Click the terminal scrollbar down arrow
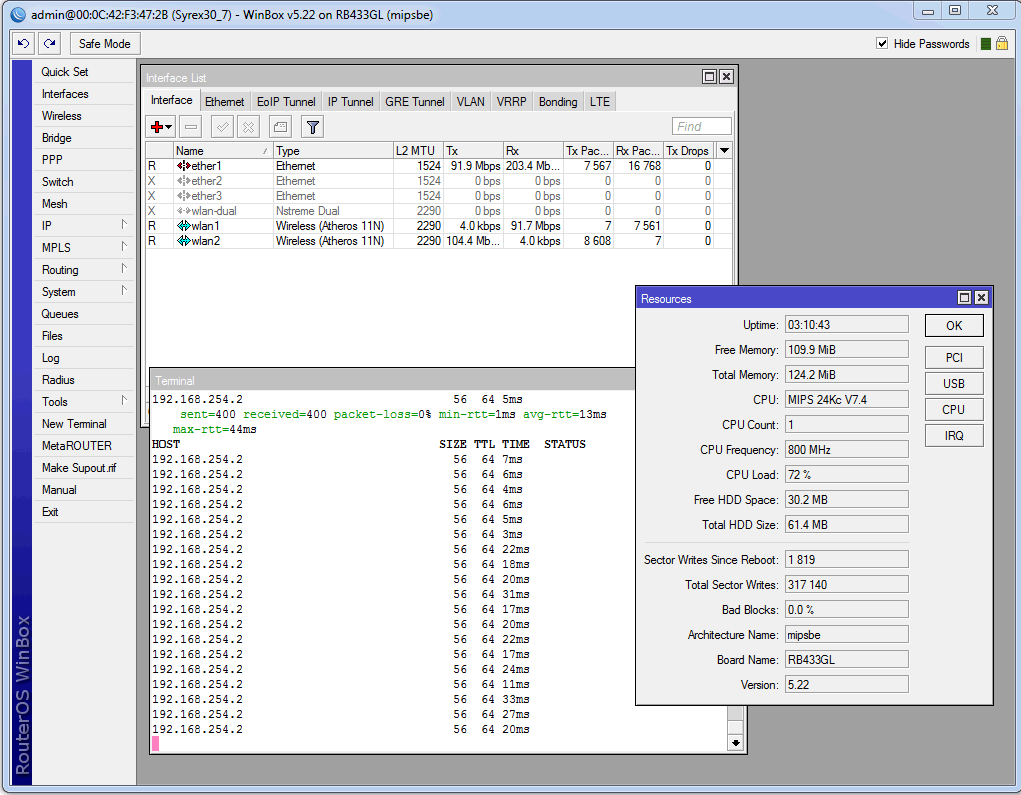The height and width of the screenshot is (795, 1021). pyautogui.click(x=735, y=742)
